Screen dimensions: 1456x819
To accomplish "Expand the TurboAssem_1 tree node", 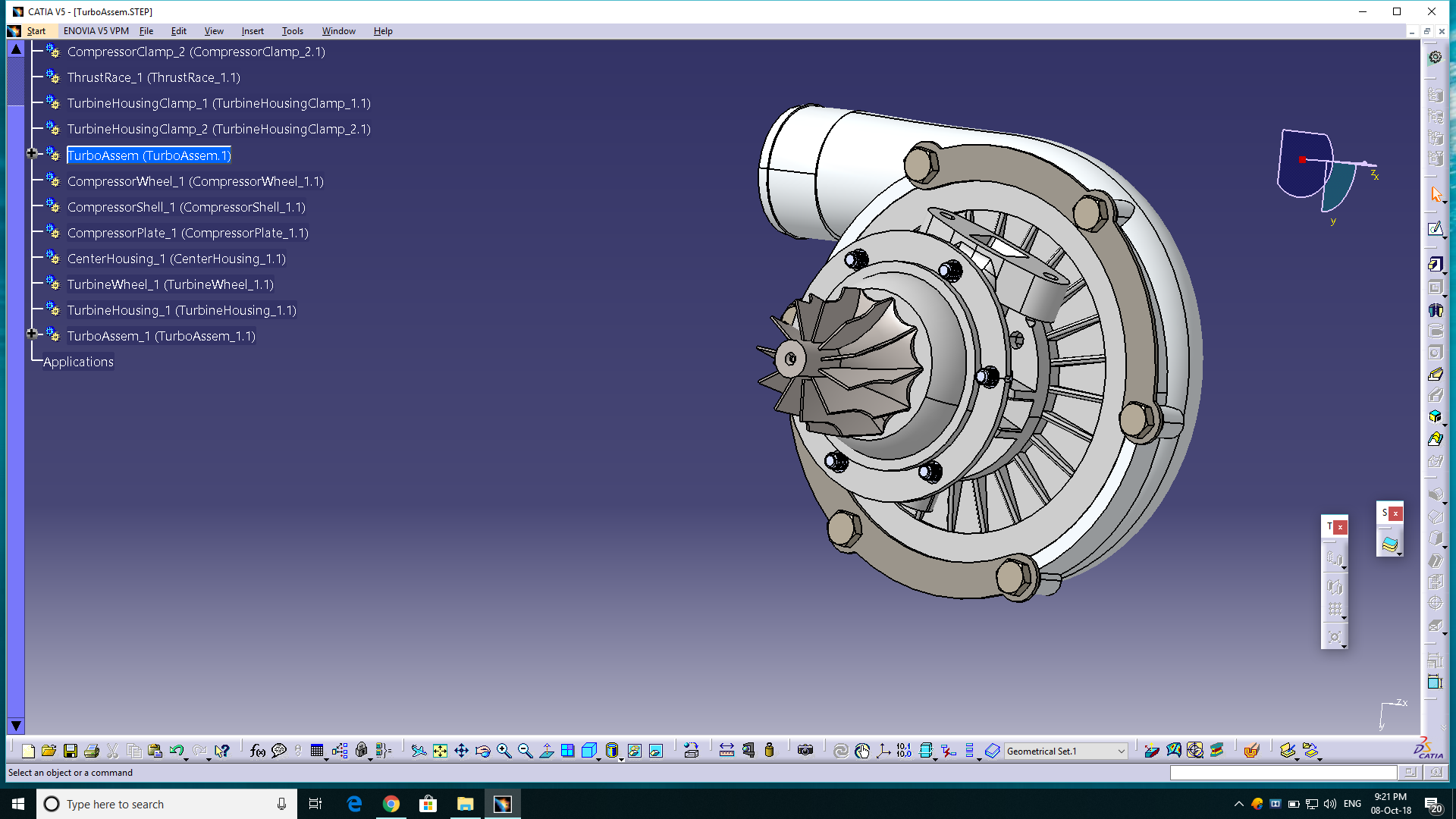I will 32,334.
